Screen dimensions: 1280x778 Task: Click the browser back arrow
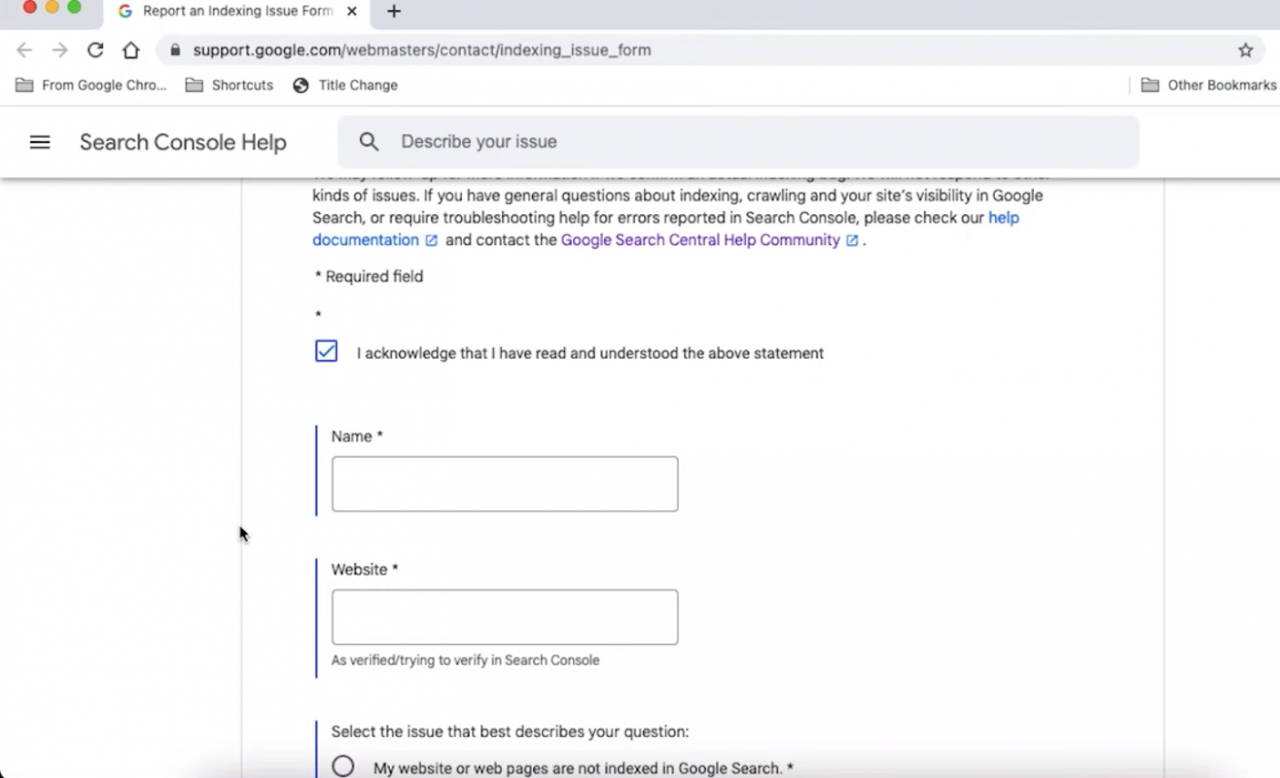(24, 50)
